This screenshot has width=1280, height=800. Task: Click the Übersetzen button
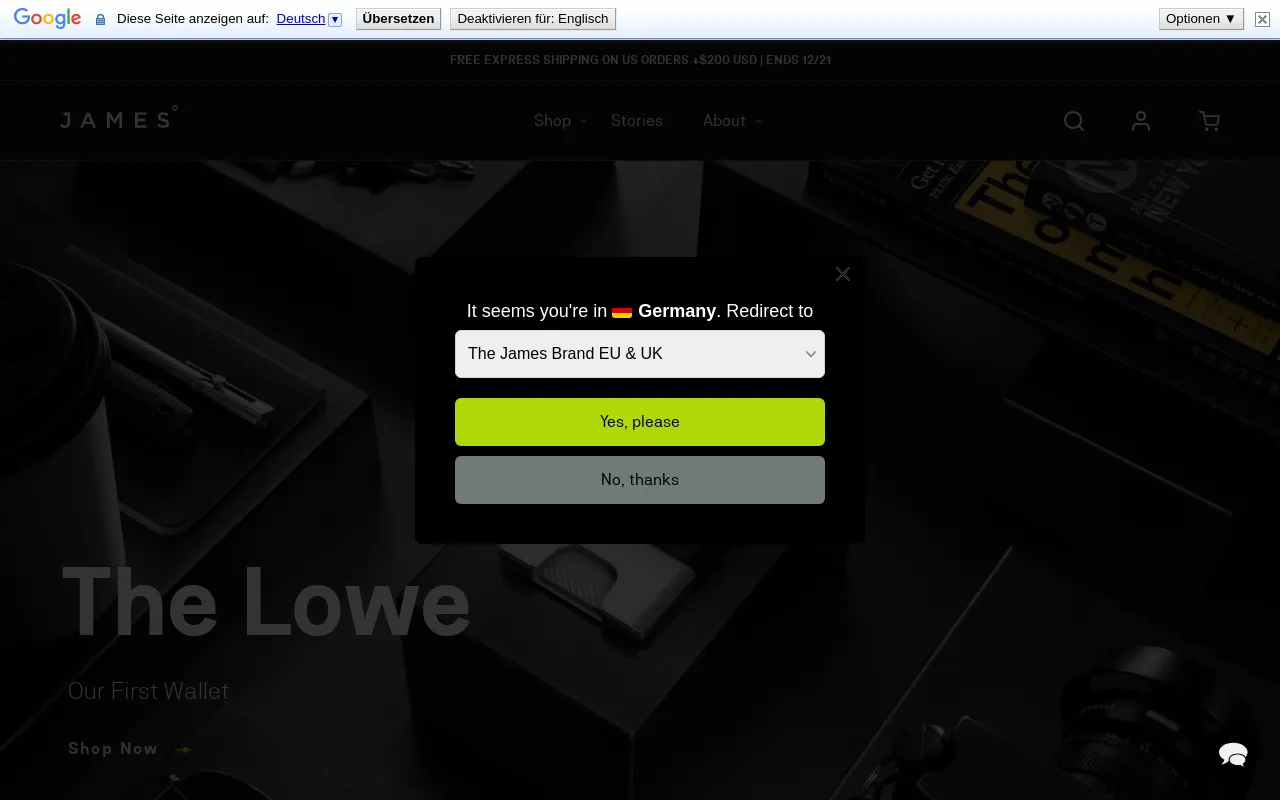pos(398,18)
